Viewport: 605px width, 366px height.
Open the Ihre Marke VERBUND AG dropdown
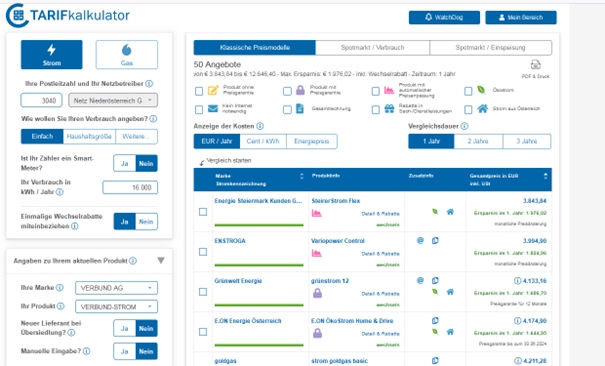[116, 288]
